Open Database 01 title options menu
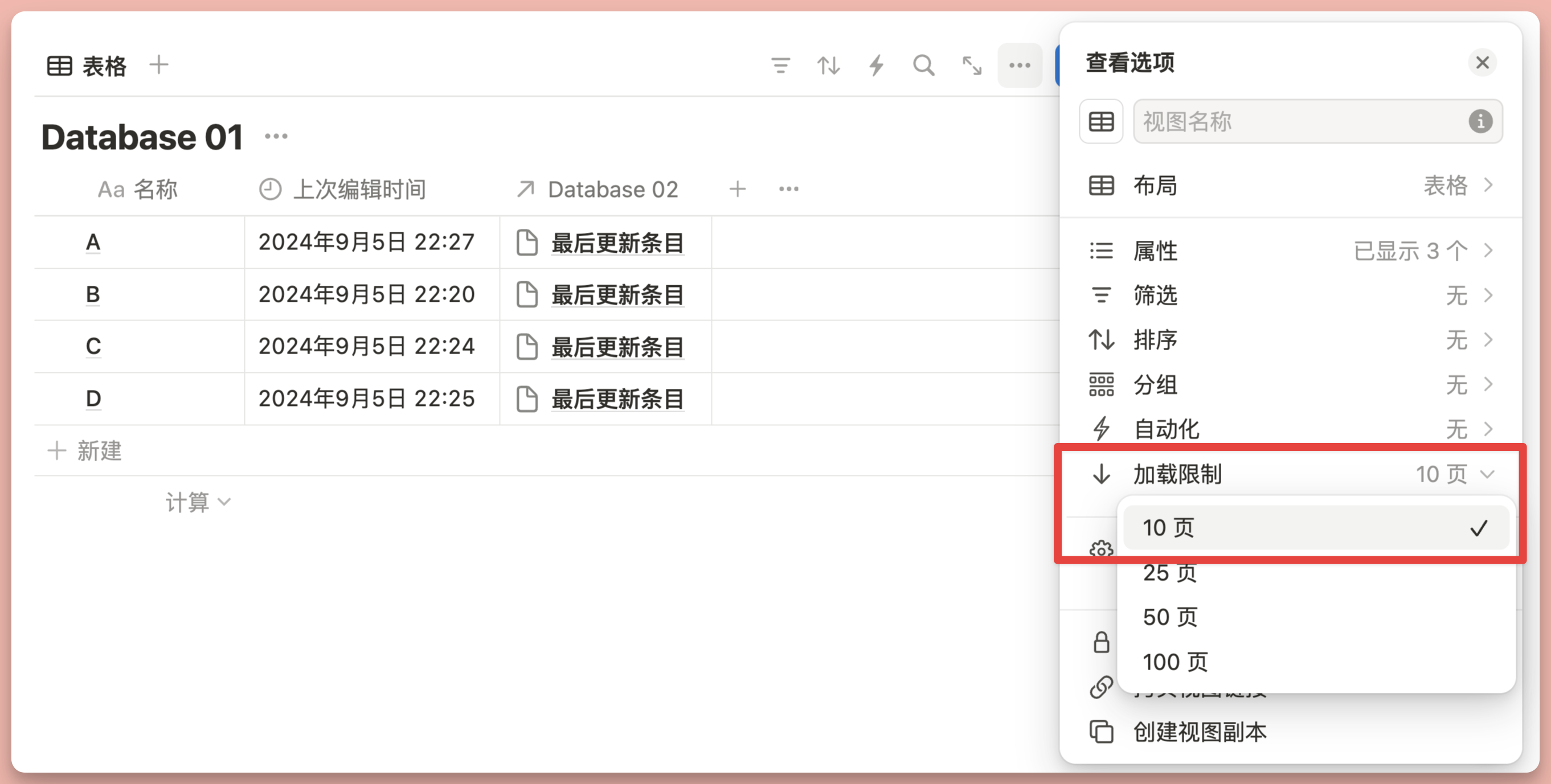Image resolution: width=1551 pixels, height=784 pixels. pos(276,137)
